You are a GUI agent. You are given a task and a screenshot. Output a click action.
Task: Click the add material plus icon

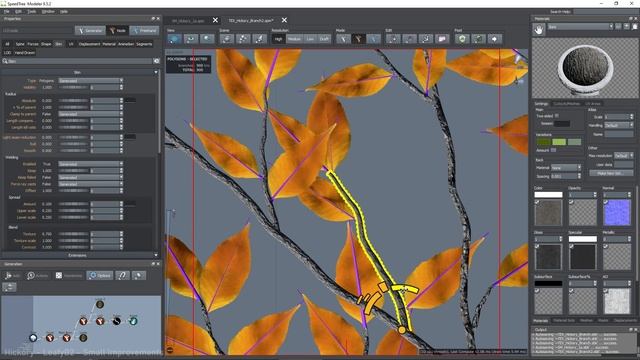coord(627,27)
